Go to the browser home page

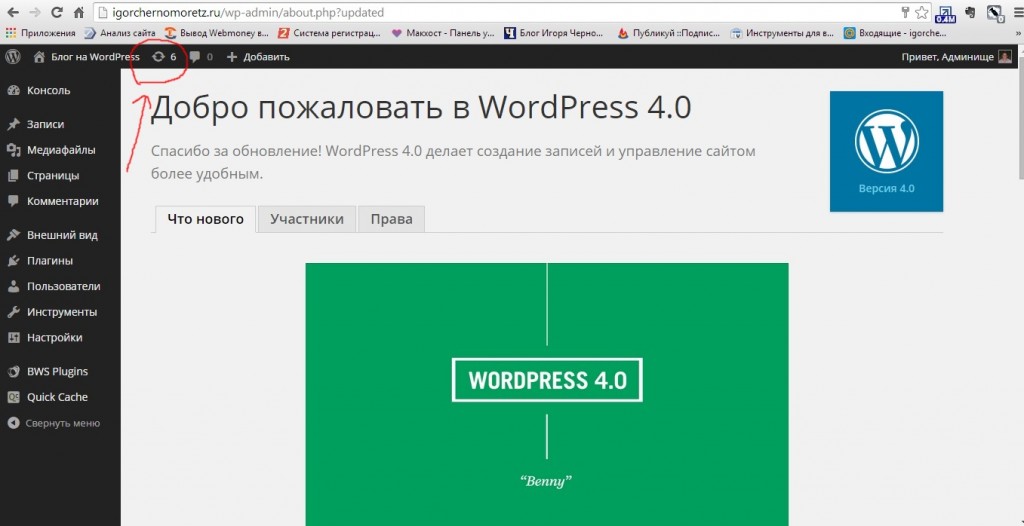pos(78,12)
